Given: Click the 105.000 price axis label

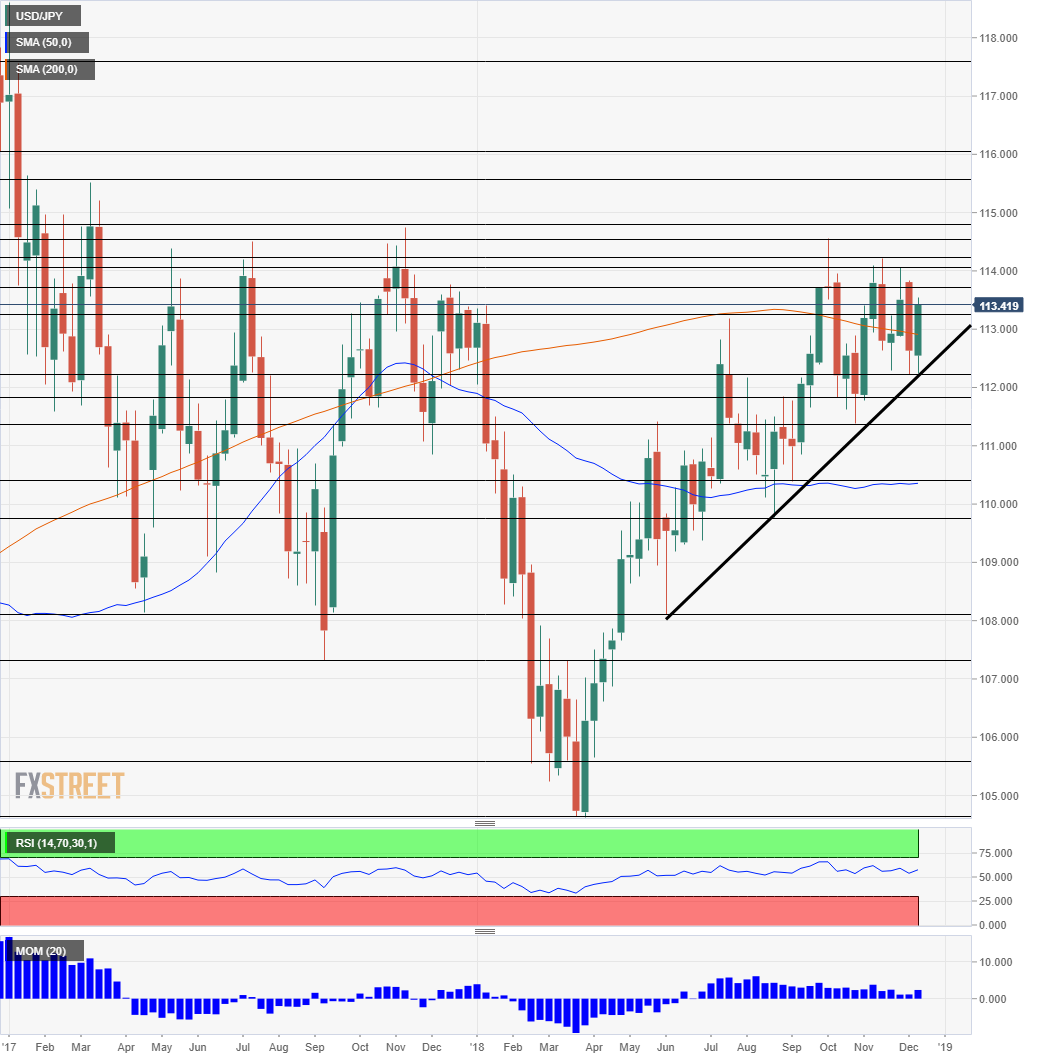Looking at the screenshot, I should [x=1001, y=796].
